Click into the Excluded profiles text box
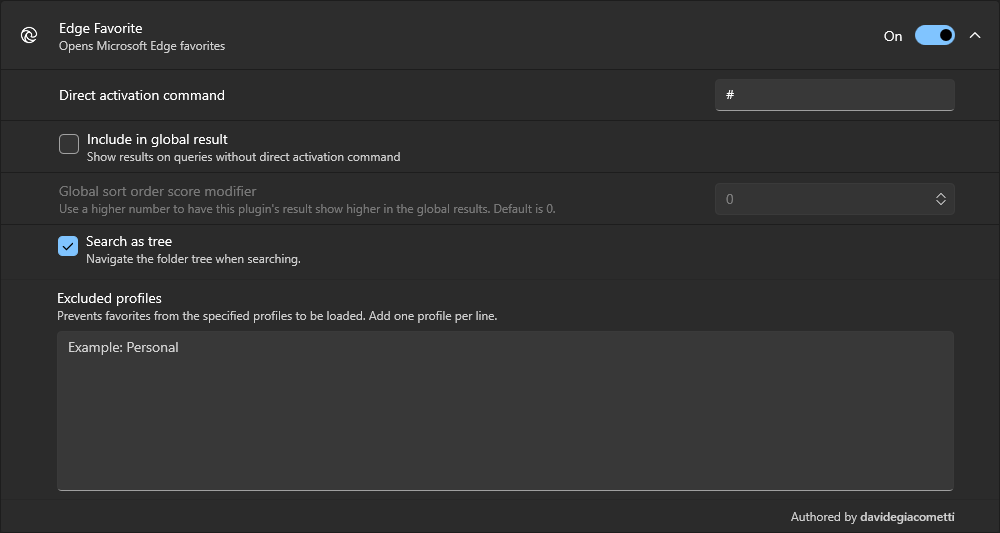The height and width of the screenshot is (533, 1000). click(x=505, y=411)
